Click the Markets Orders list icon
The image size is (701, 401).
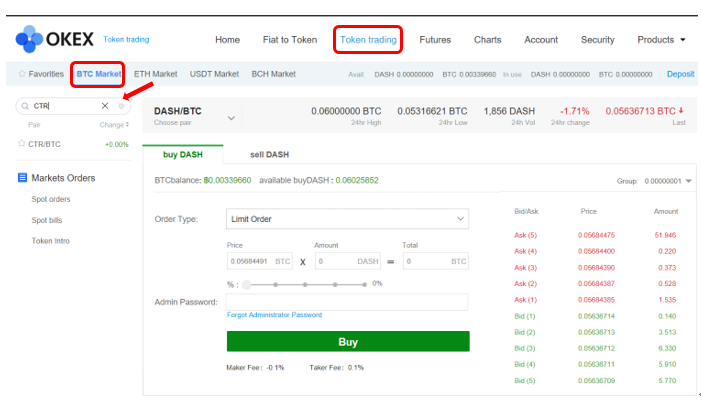22,178
